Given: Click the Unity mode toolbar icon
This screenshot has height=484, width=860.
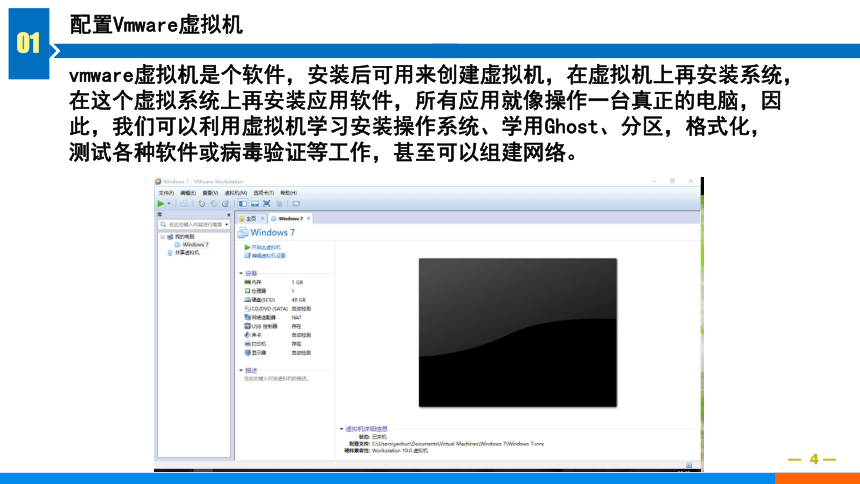Looking at the screenshot, I should pos(279,204).
